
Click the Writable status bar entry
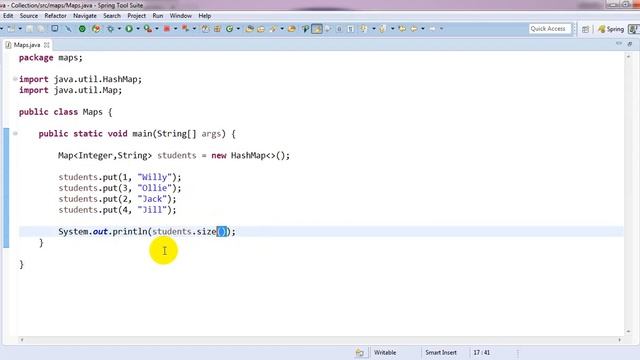tap(384, 352)
